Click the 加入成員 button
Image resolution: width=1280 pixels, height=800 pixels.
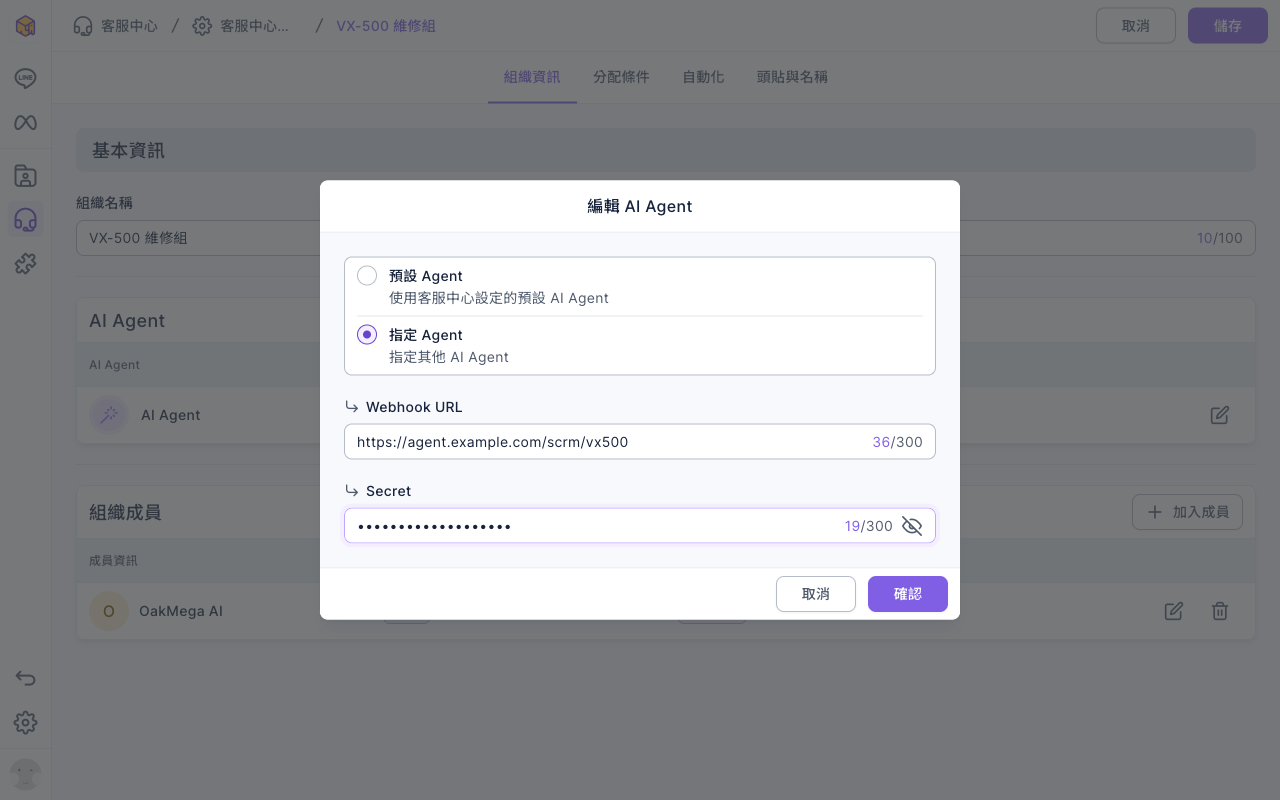[x=1188, y=512]
